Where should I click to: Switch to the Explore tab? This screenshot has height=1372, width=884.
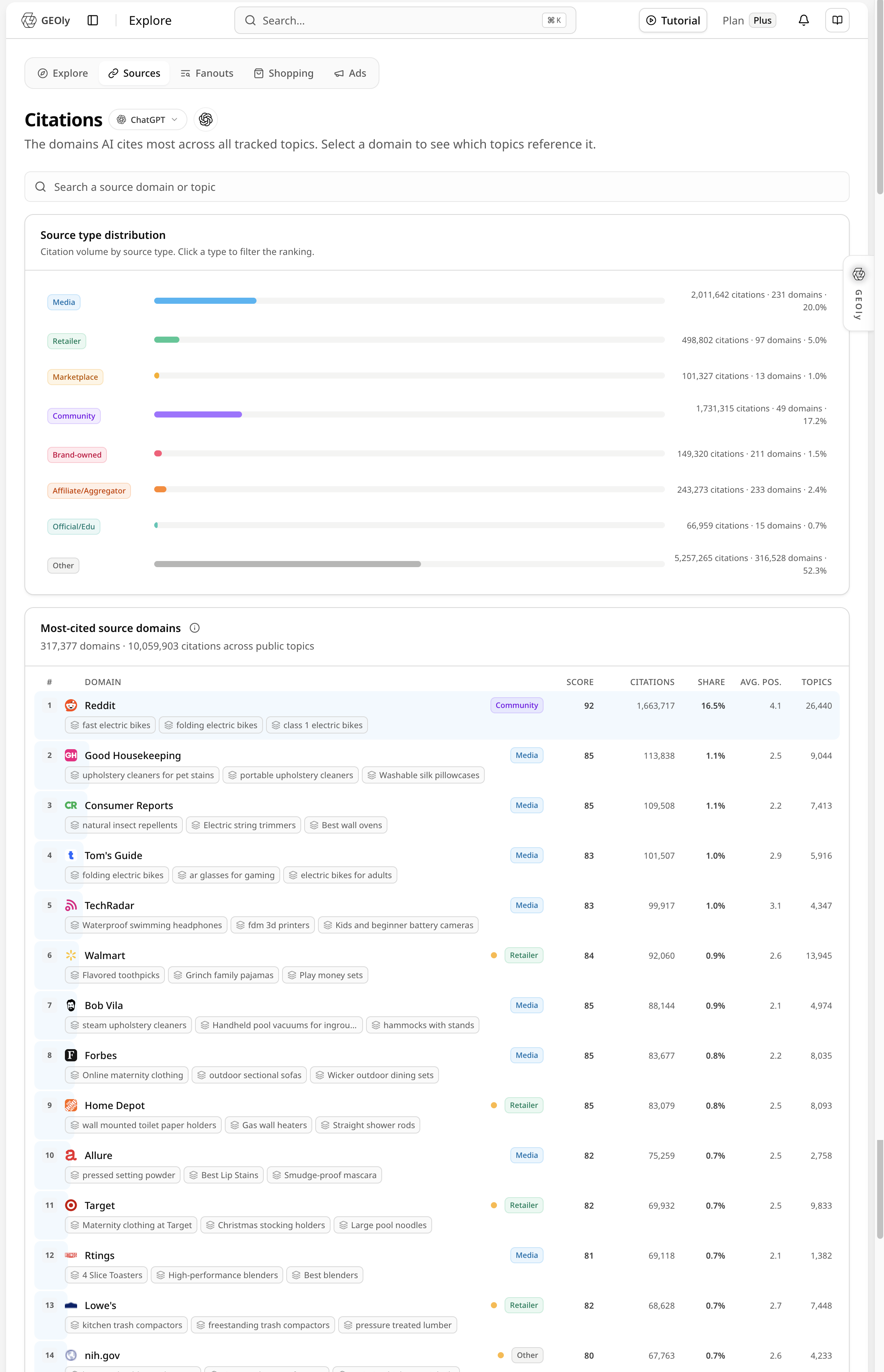tap(63, 73)
